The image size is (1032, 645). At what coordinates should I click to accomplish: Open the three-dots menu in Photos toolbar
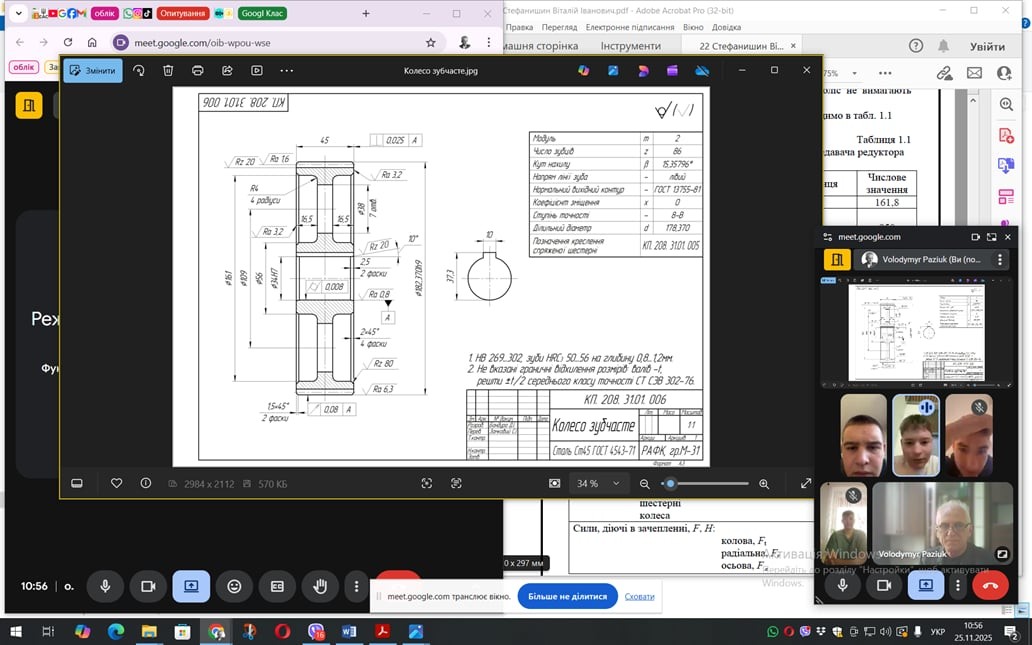(287, 71)
